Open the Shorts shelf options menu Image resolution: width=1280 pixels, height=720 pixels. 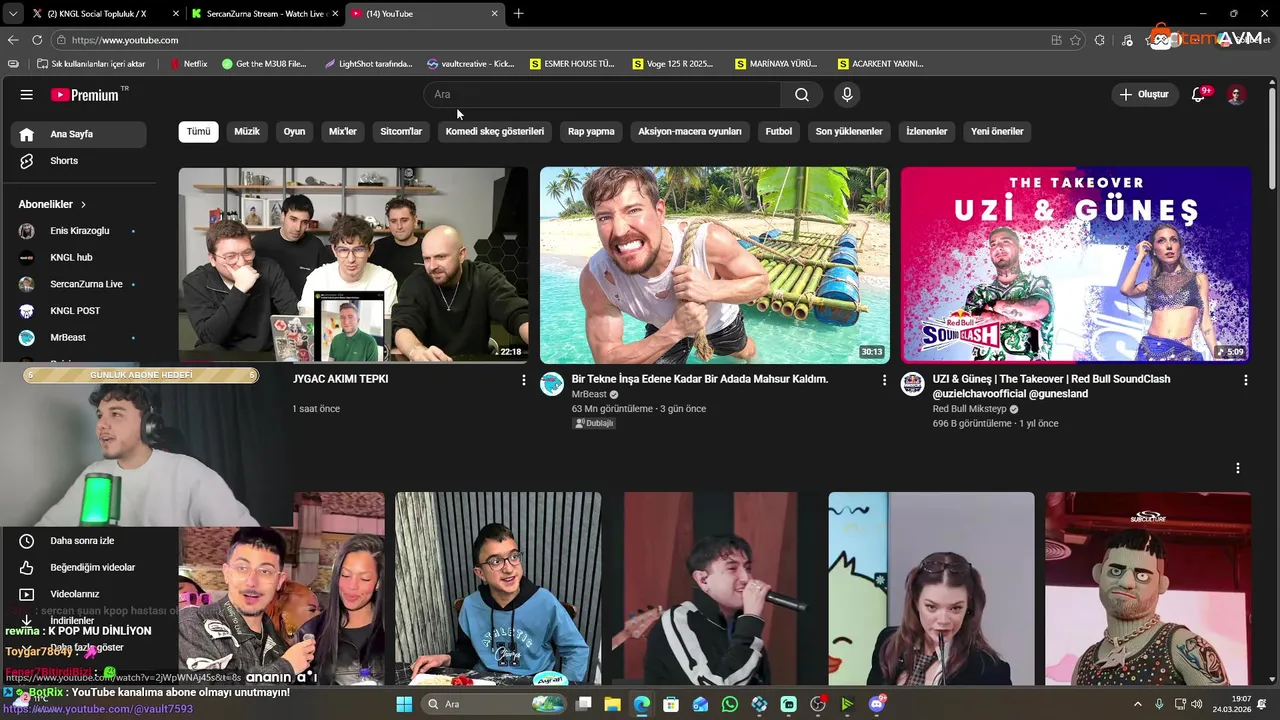1237,468
